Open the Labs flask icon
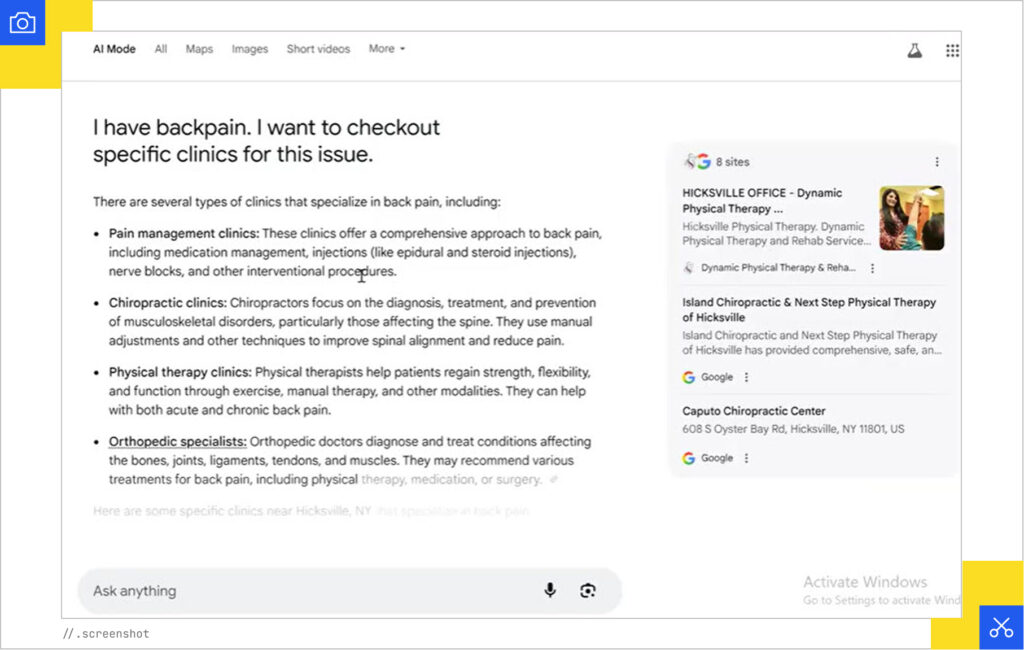Image resolution: width=1024 pixels, height=650 pixels. point(914,50)
